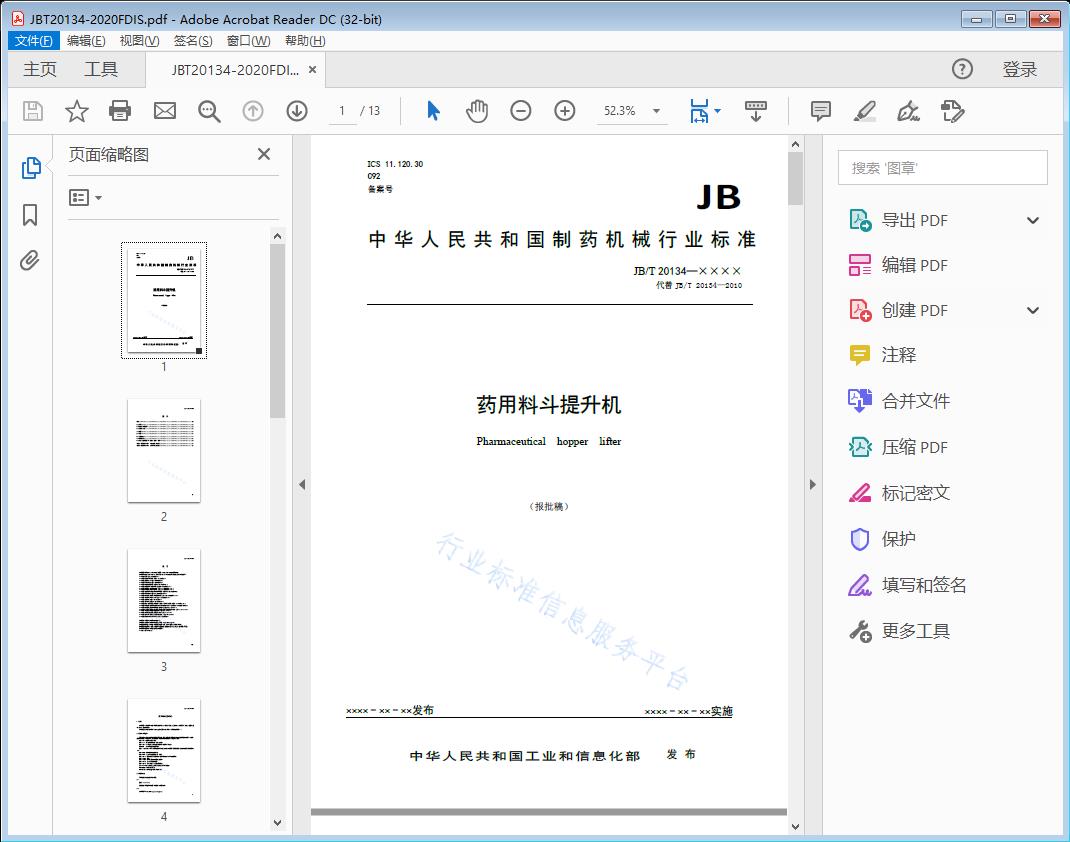1070x842 pixels.
Task: Switch to the 工具 tab
Action: click(x=101, y=69)
